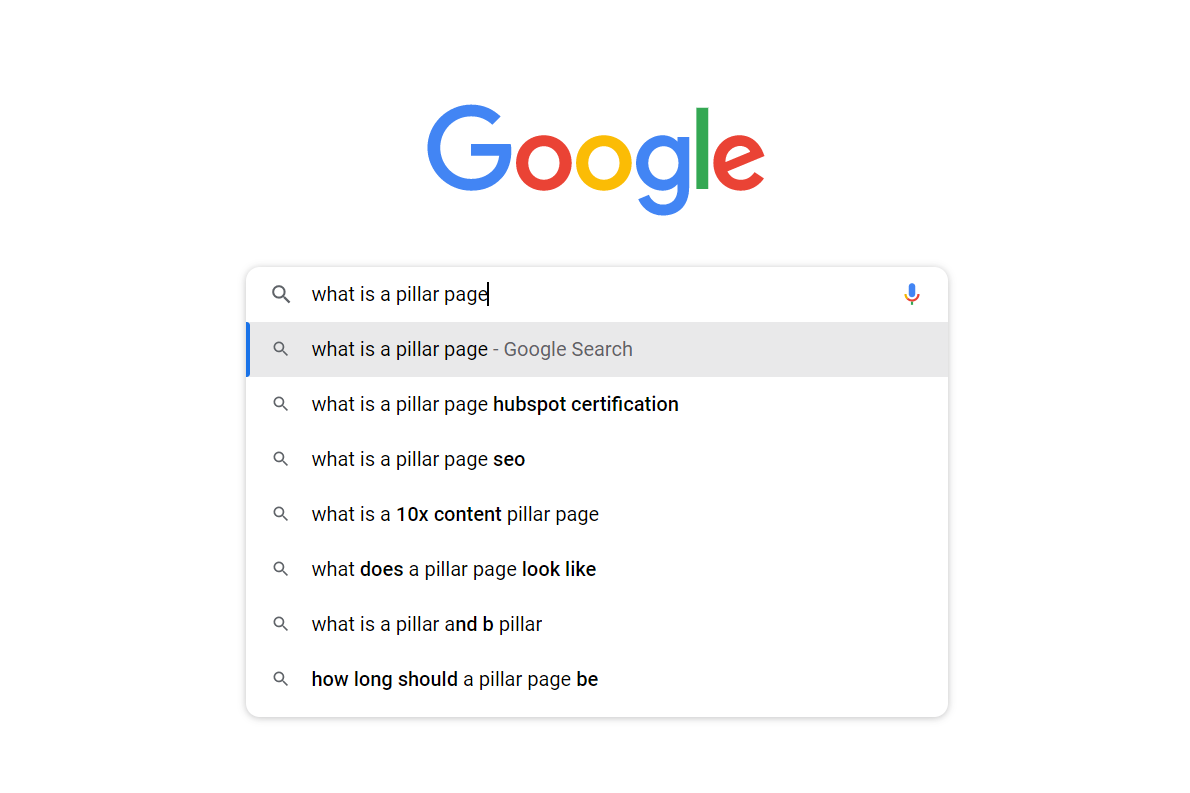Select 'what is a 10x content pillar page'

455,514
